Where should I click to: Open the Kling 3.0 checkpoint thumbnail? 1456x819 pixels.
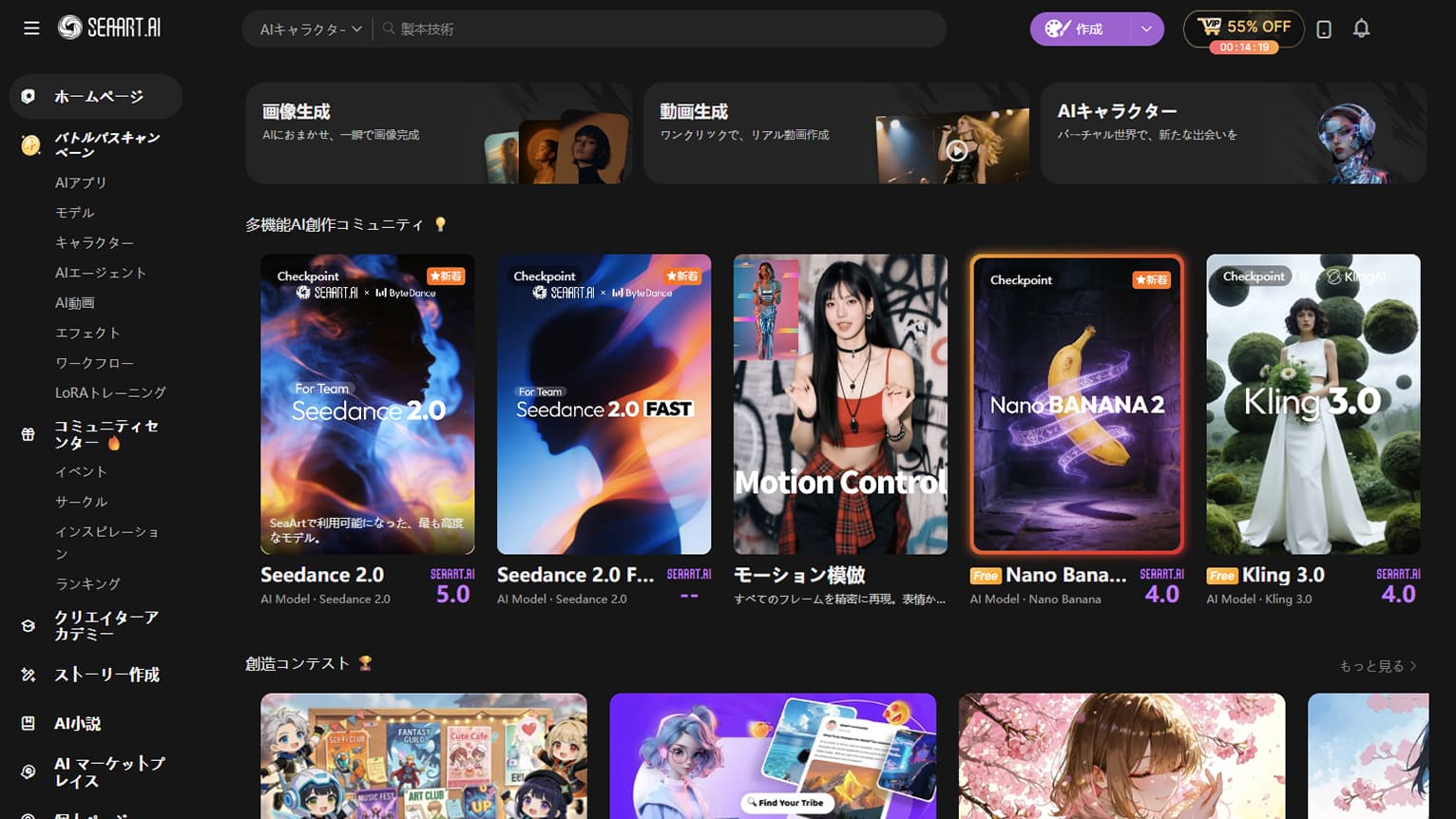click(1313, 404)
